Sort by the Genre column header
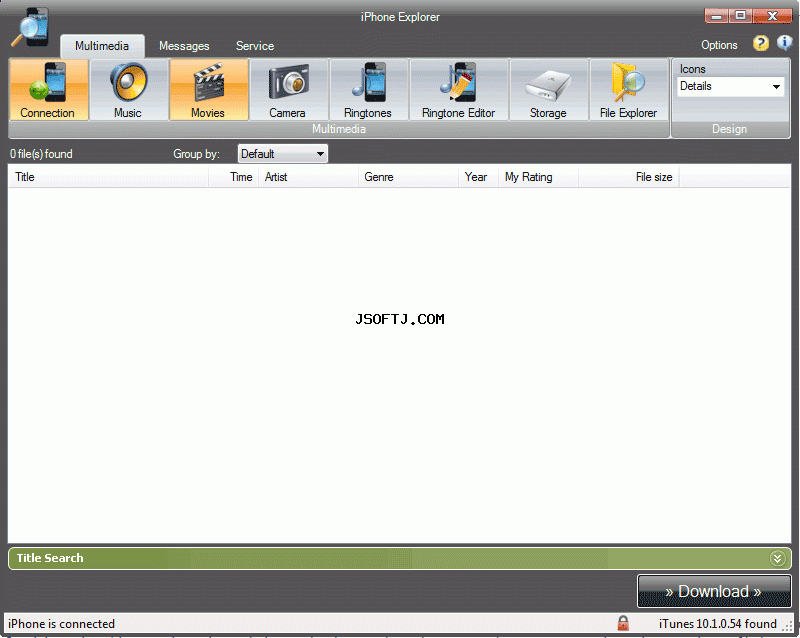800x638 pixels. pyautogui.click(x=408, y=177)
